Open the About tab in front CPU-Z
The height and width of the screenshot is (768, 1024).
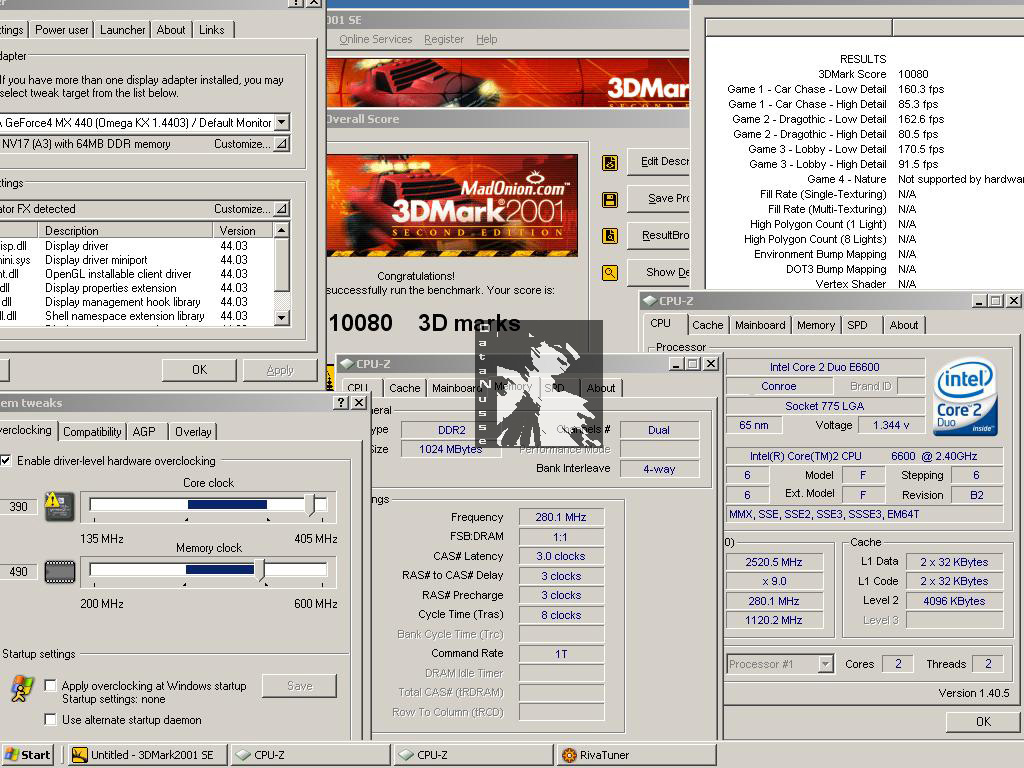point(904,325)
